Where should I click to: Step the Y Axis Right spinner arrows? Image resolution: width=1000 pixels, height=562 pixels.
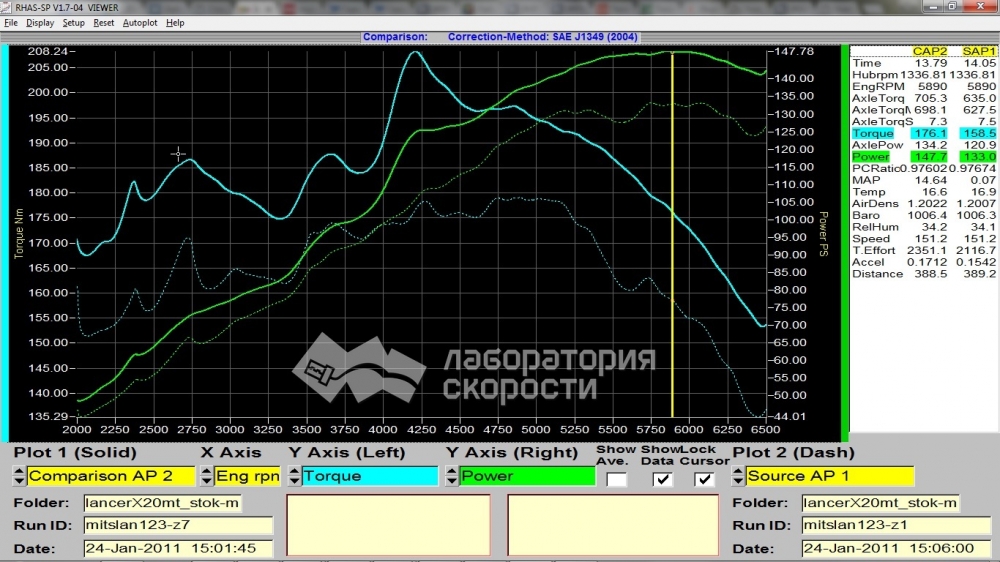click(x=452, y=476)
